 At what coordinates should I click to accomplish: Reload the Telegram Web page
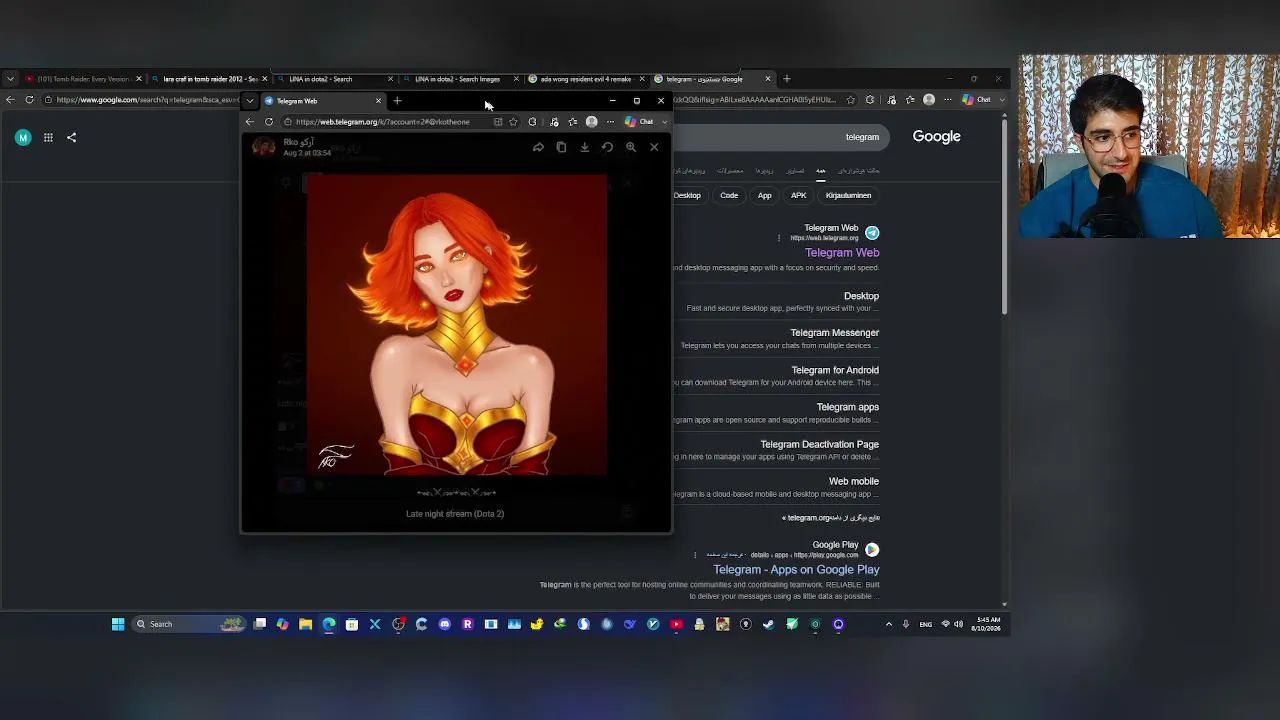[269, 122]
